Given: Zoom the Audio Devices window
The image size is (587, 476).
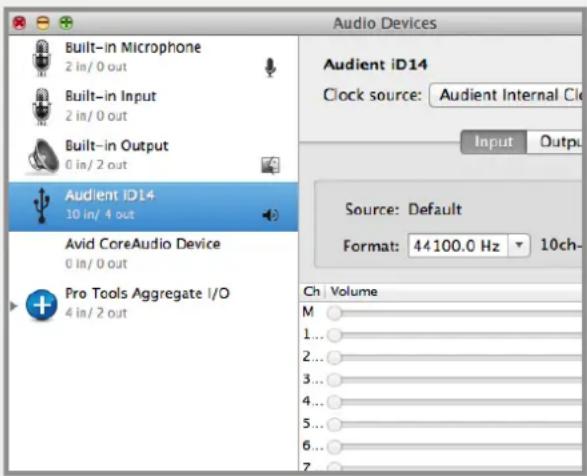Looking at the screenshot, I should 66,23.
